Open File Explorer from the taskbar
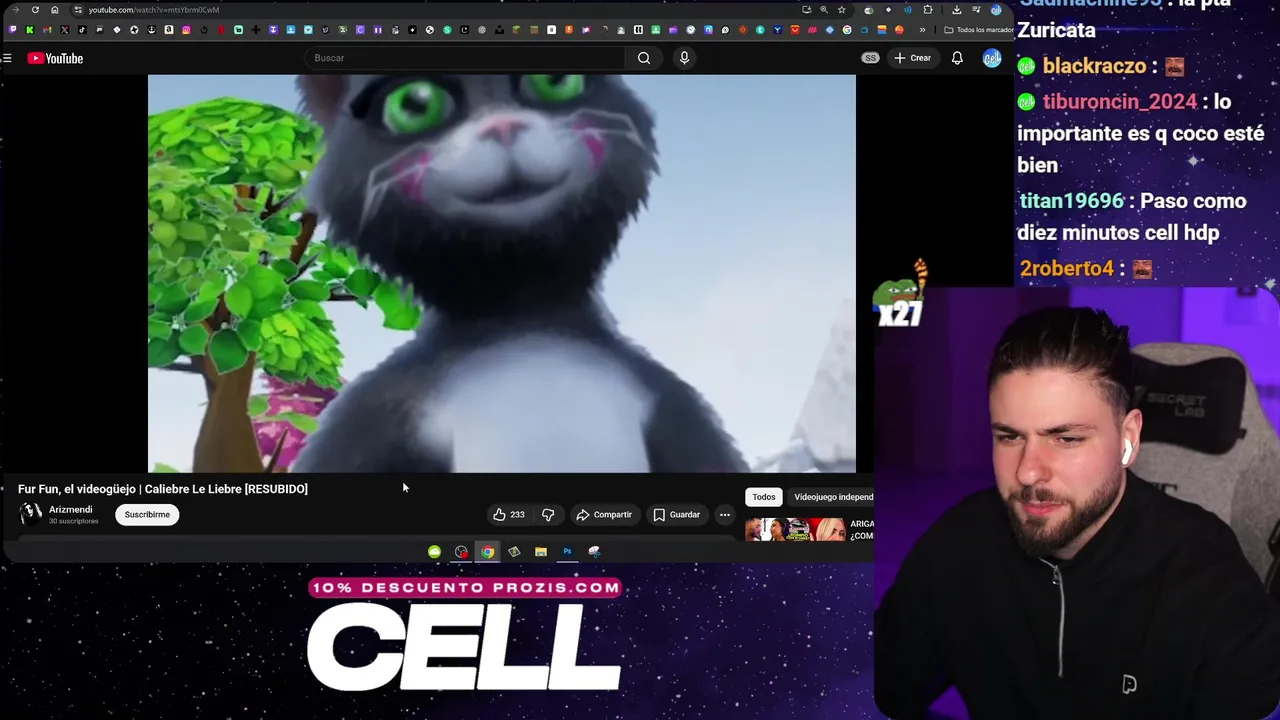This screenshot has height=720, width=1280. [541, 552]
